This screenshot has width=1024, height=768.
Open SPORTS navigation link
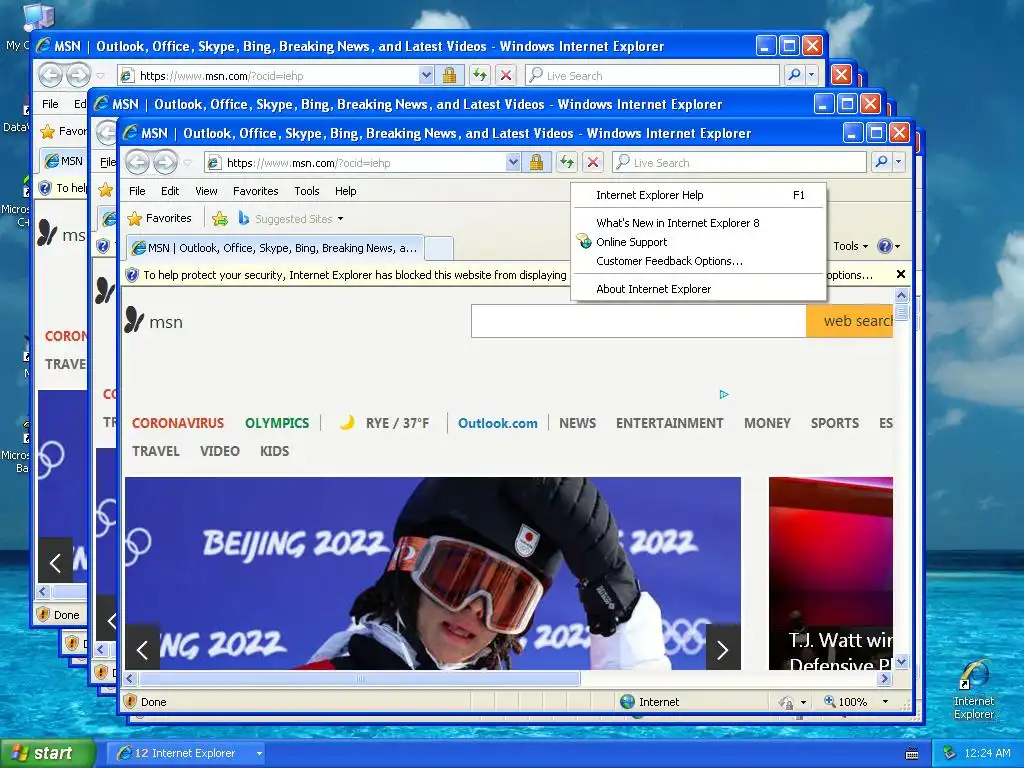tap(835, 423)
